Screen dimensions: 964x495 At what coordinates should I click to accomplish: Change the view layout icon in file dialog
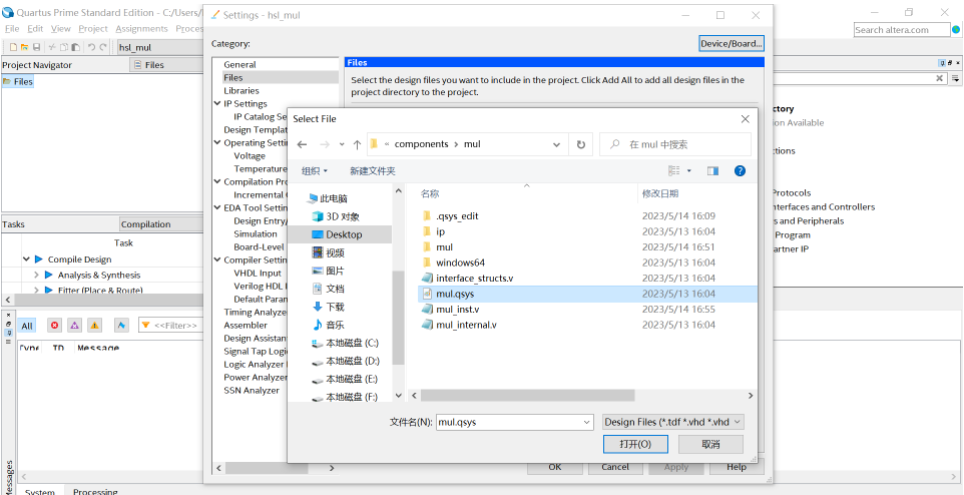click(x=674, y=171)
